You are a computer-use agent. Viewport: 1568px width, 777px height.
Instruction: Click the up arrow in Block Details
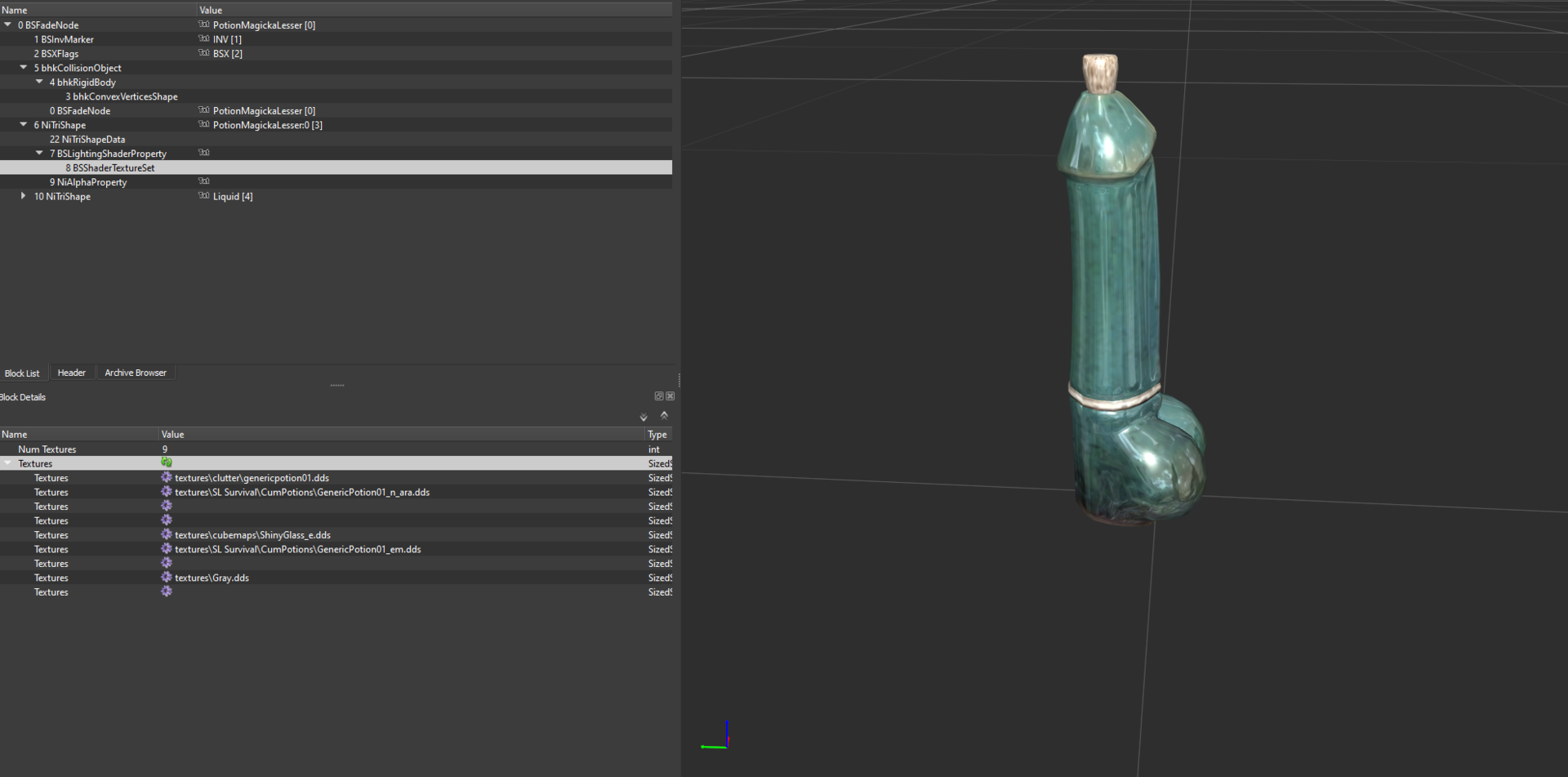click(x=664, y=415)
